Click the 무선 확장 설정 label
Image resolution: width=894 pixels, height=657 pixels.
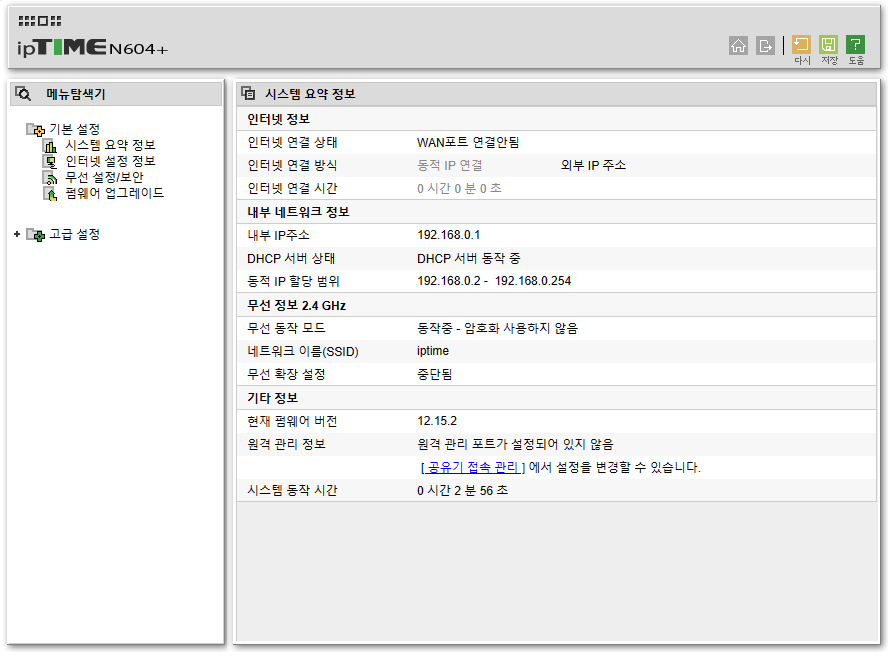(286, 375)
